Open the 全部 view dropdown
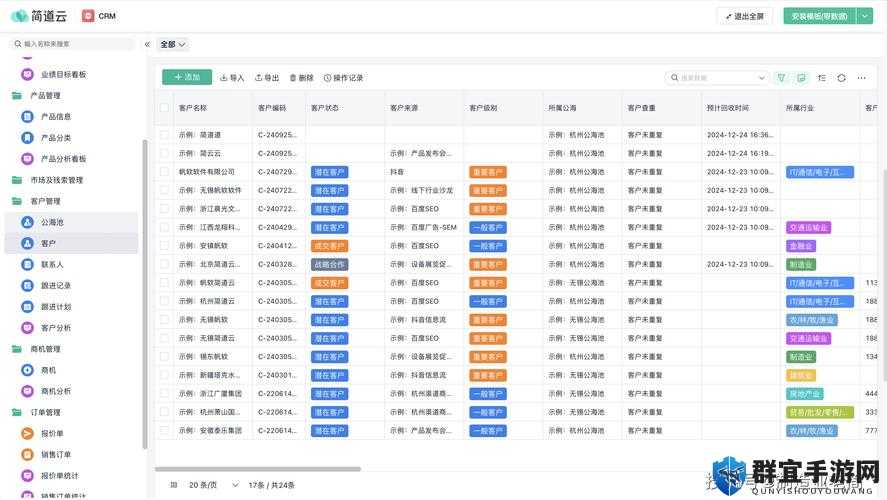887x500 pixels. (x=173, y=44)
